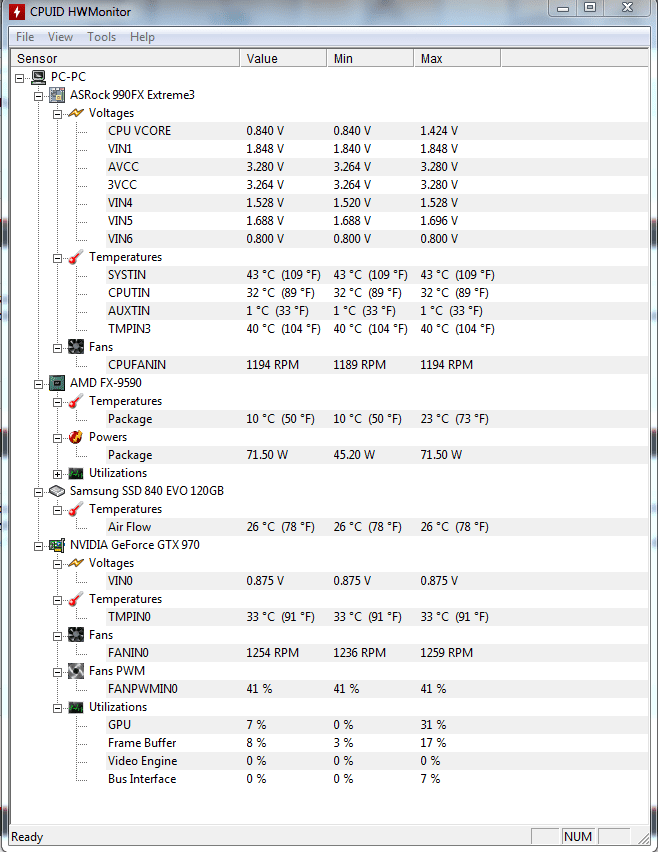Select the SYSTIN temperature row

point(377,275)
